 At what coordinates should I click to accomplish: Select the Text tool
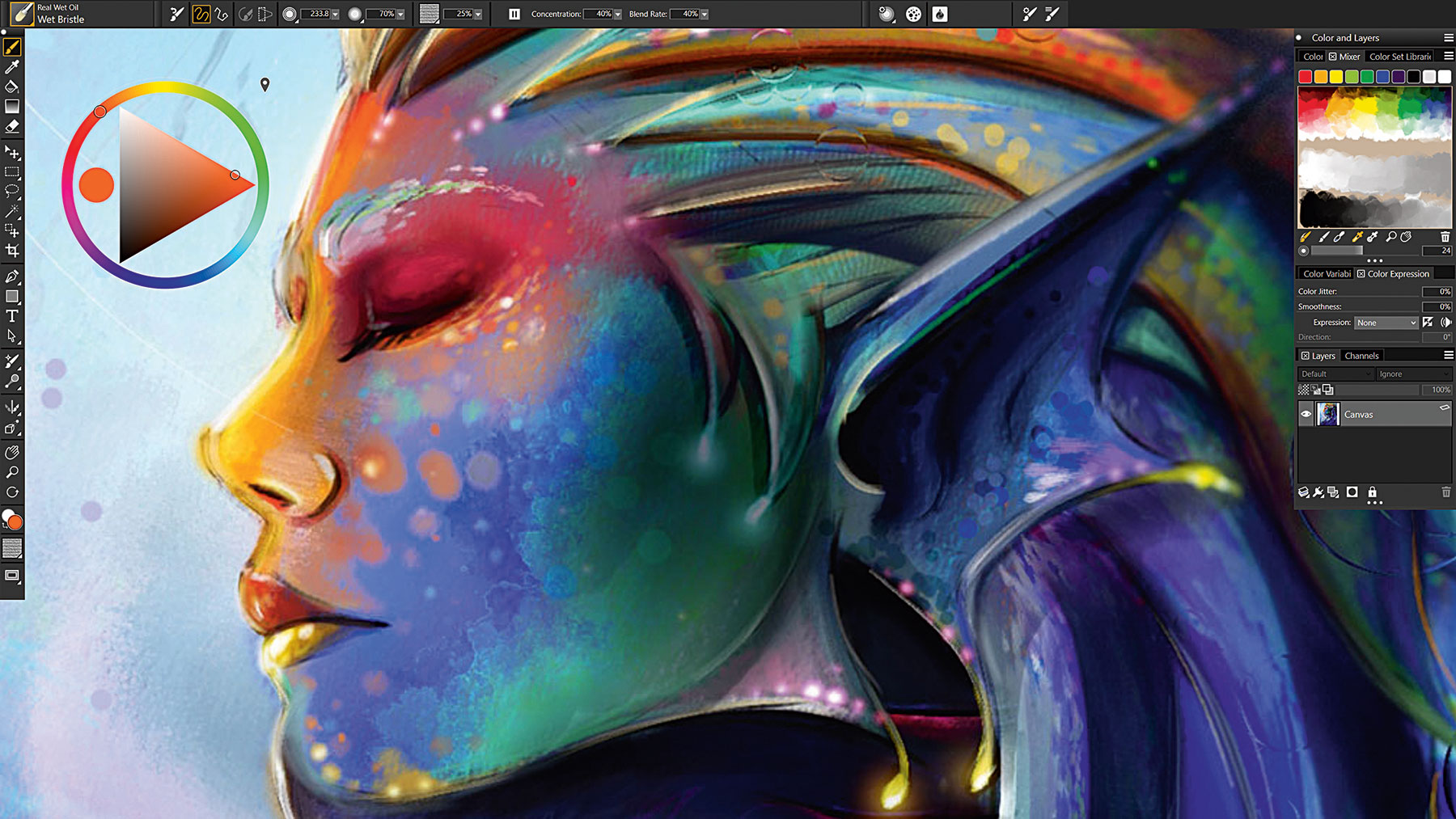tap(12, 317)
